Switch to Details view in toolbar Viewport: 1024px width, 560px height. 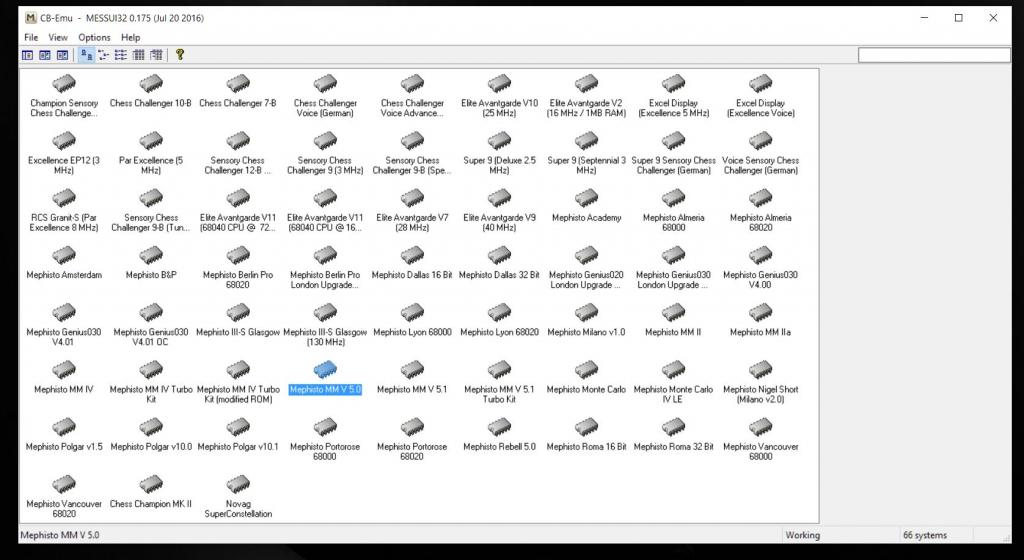coord(138,55)
